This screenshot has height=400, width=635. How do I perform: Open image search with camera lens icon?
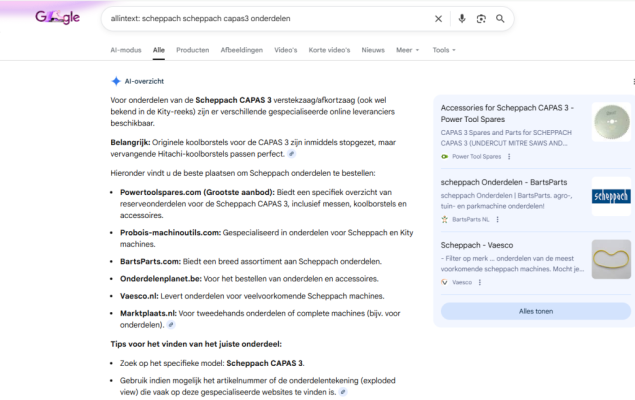pyautogui.click(x=481, y=19)
